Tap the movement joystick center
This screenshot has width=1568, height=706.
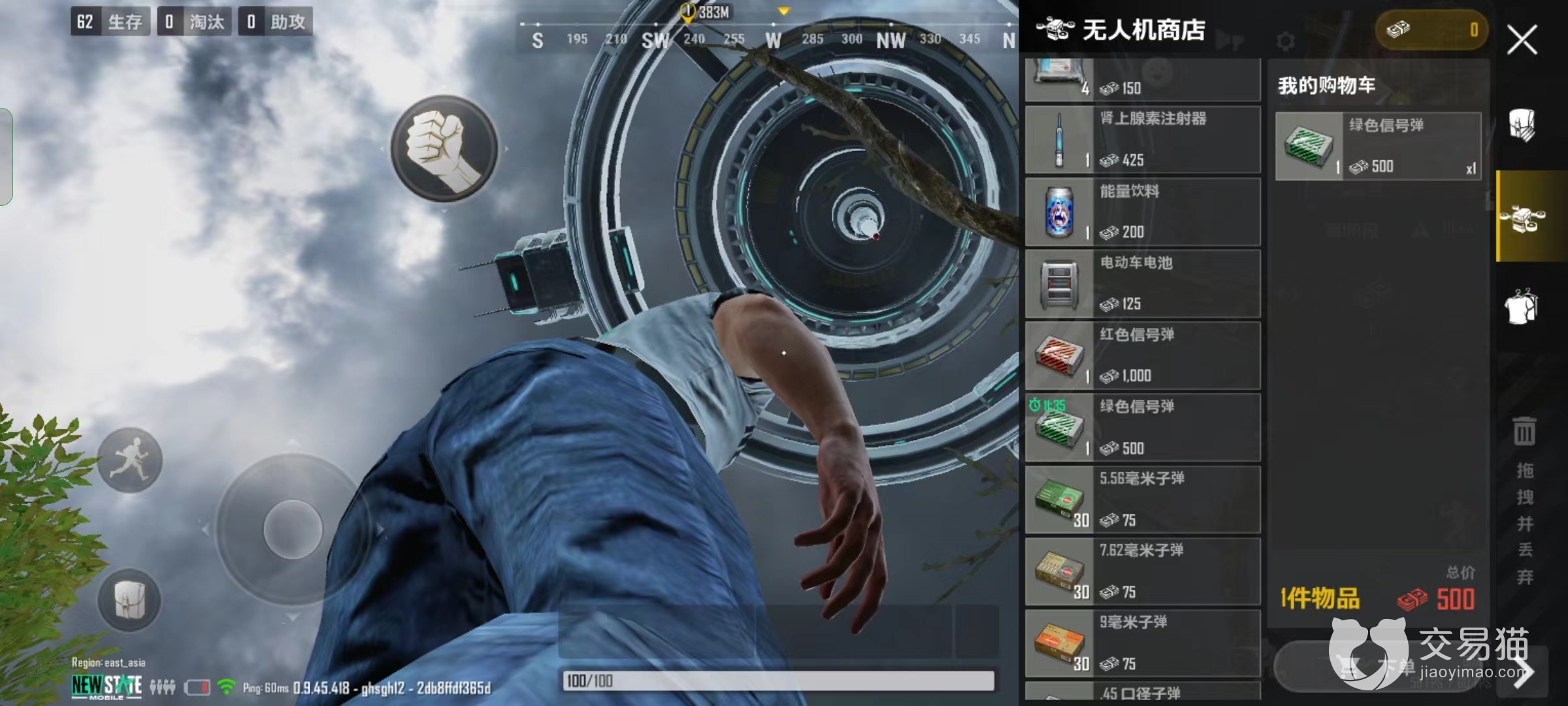click(292, 529)
